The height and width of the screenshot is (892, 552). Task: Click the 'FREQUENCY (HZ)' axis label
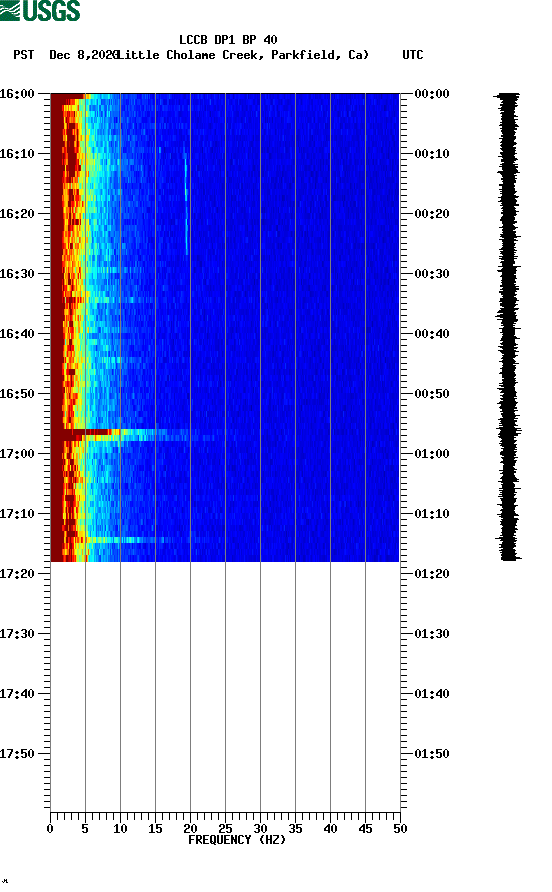point(237,840)
